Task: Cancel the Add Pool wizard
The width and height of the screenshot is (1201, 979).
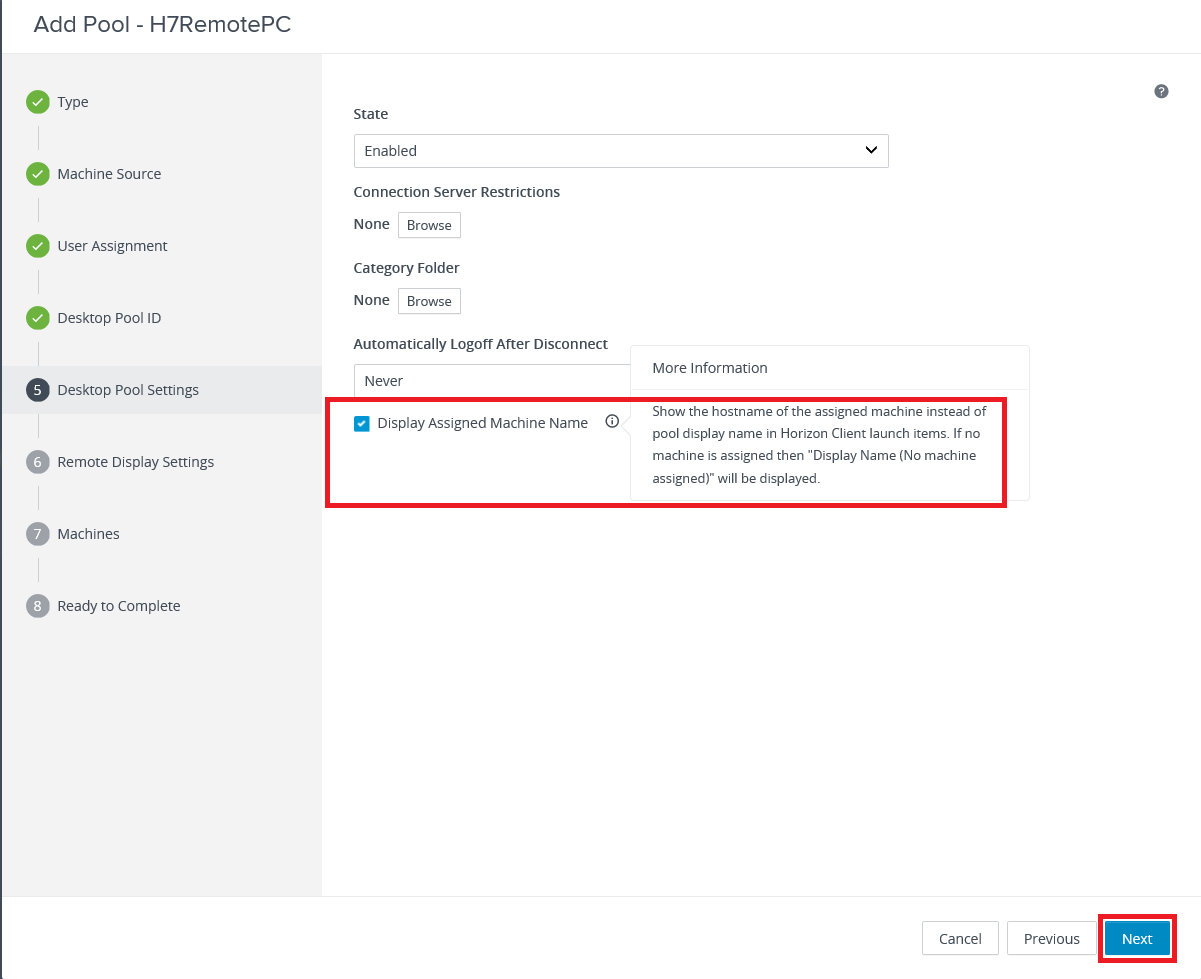Action: coord(960,939)
